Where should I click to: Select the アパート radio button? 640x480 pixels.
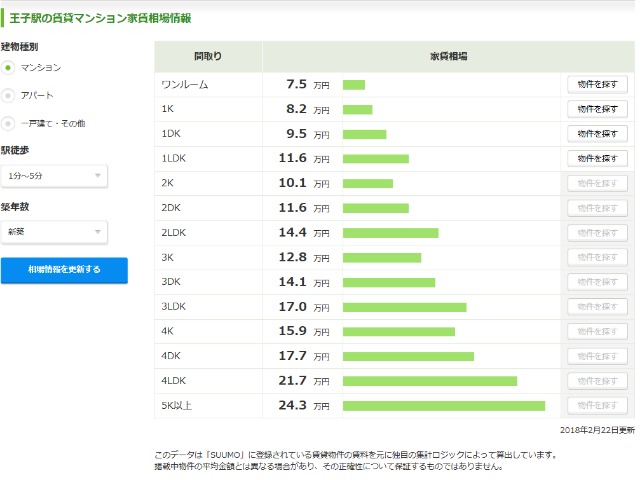8,96
